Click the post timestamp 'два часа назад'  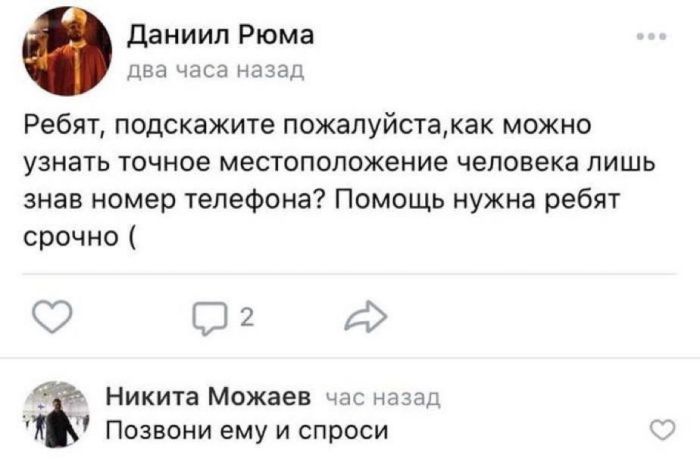click(208, 71)
